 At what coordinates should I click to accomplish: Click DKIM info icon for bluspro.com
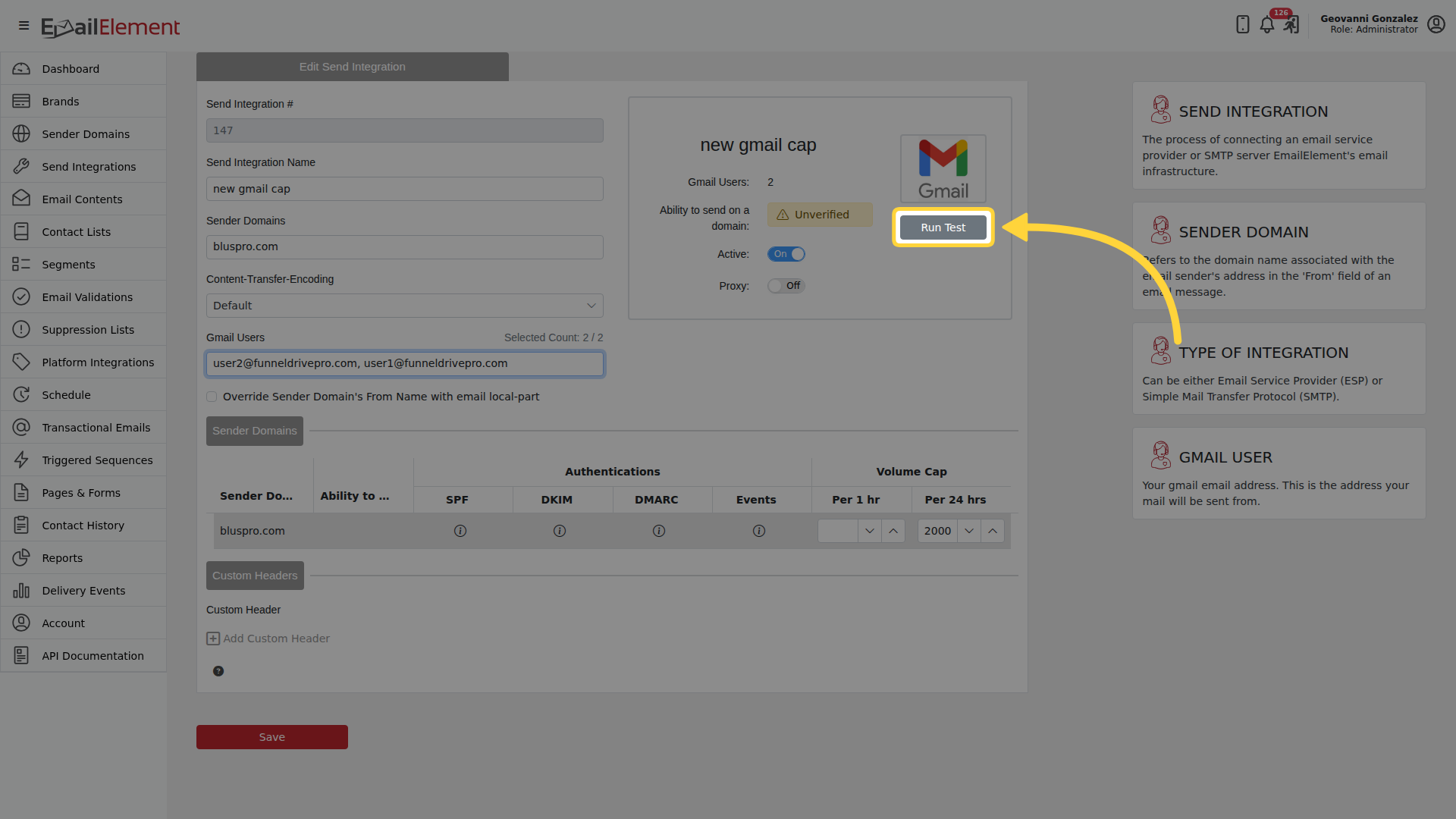coord(560,531)
